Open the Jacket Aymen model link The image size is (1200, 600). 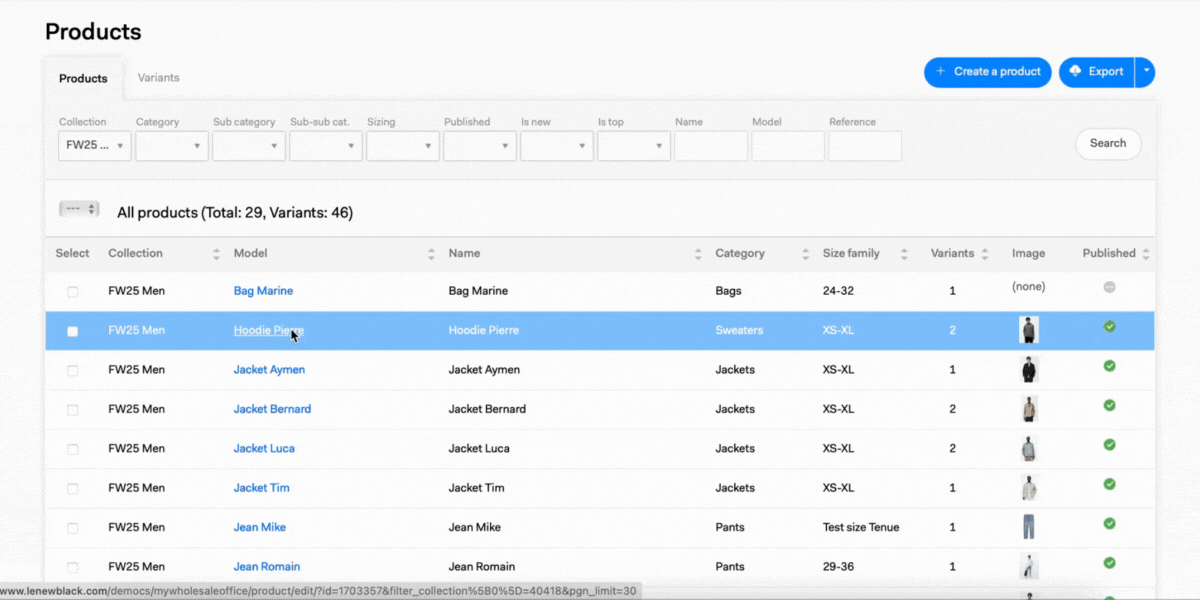[269, 370]
